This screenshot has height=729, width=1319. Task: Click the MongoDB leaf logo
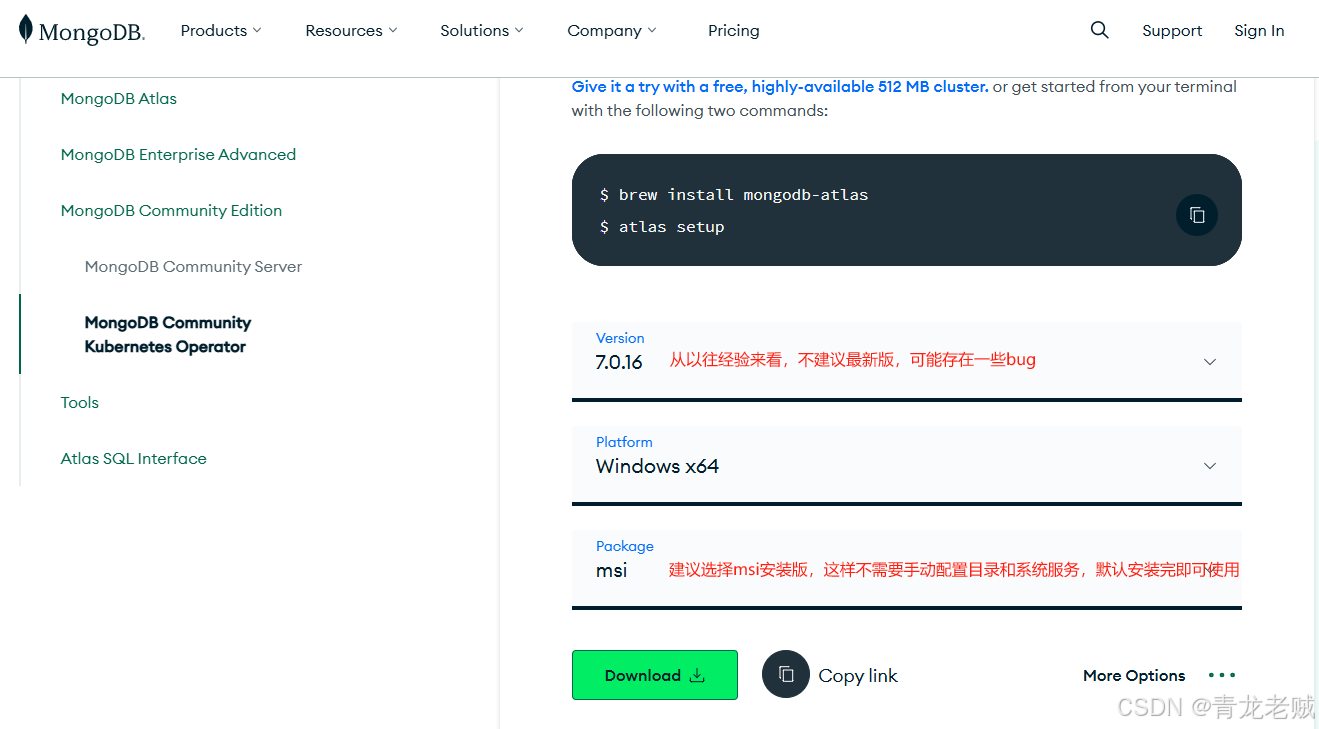[82, 30]
